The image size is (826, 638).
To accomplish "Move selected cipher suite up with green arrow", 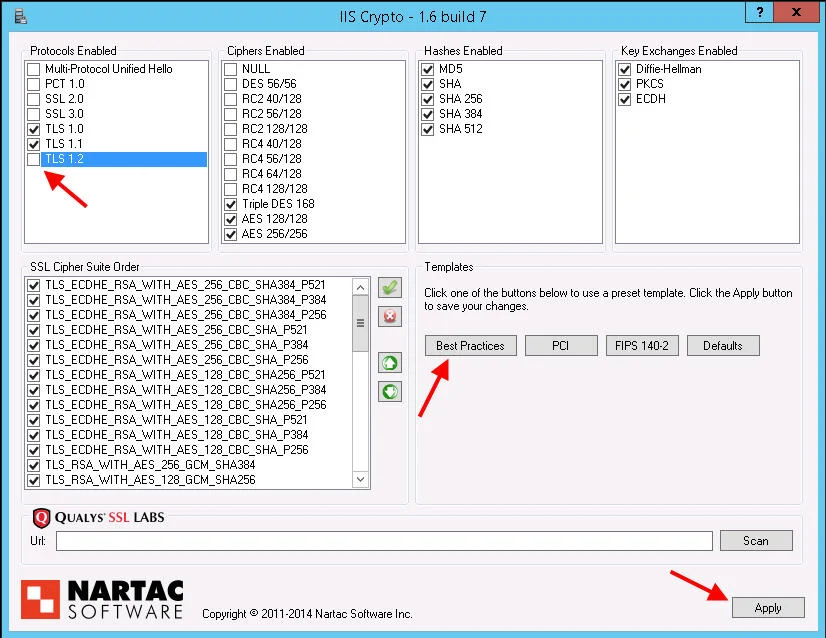I will pos(390,363).
